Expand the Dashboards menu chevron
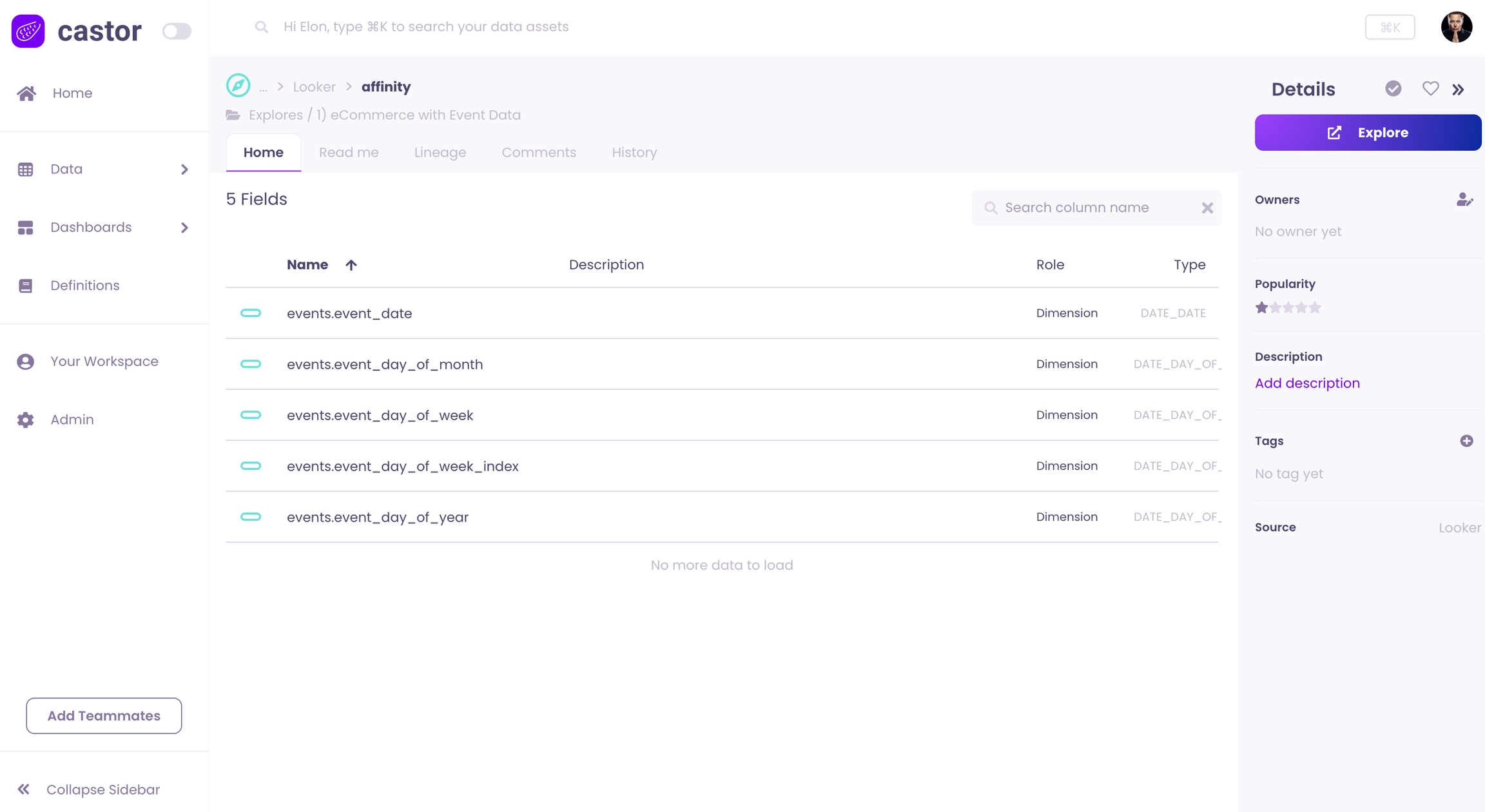Viewport: 1485px width, 812px height. pos(184,227)
